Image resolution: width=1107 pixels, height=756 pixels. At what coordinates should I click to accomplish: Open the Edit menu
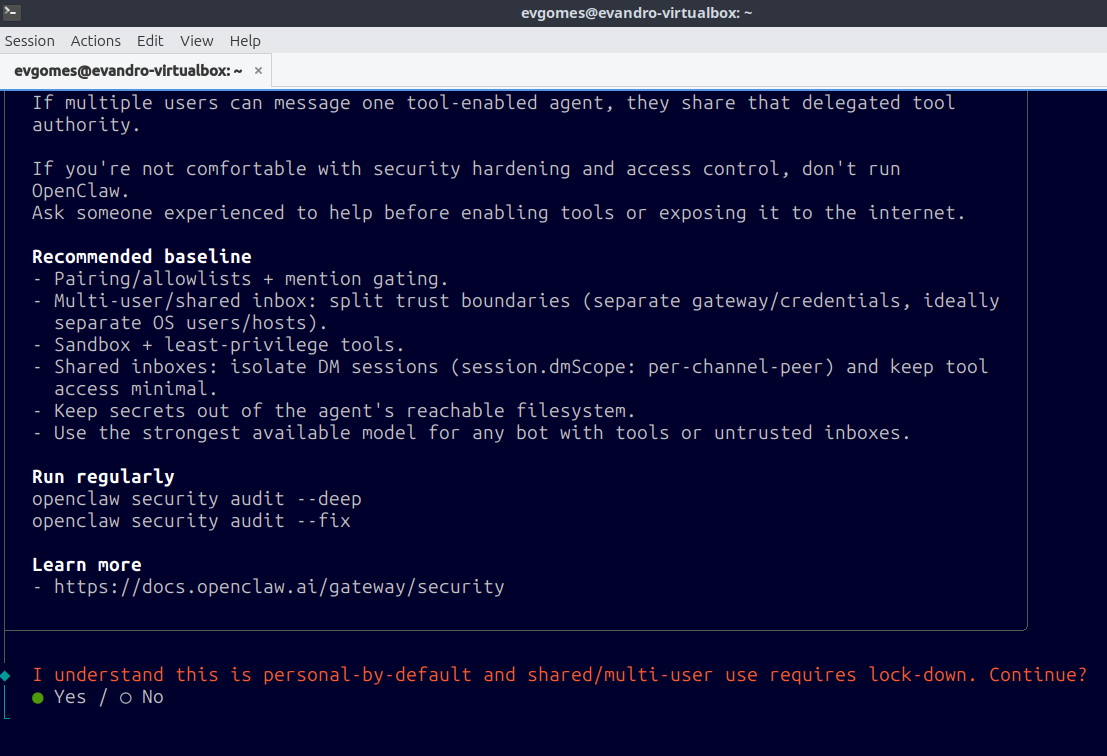[150, 41]
